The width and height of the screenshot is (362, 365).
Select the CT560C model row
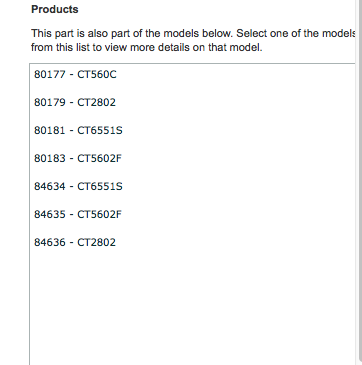pyautogui.click(x=75, y=74)
